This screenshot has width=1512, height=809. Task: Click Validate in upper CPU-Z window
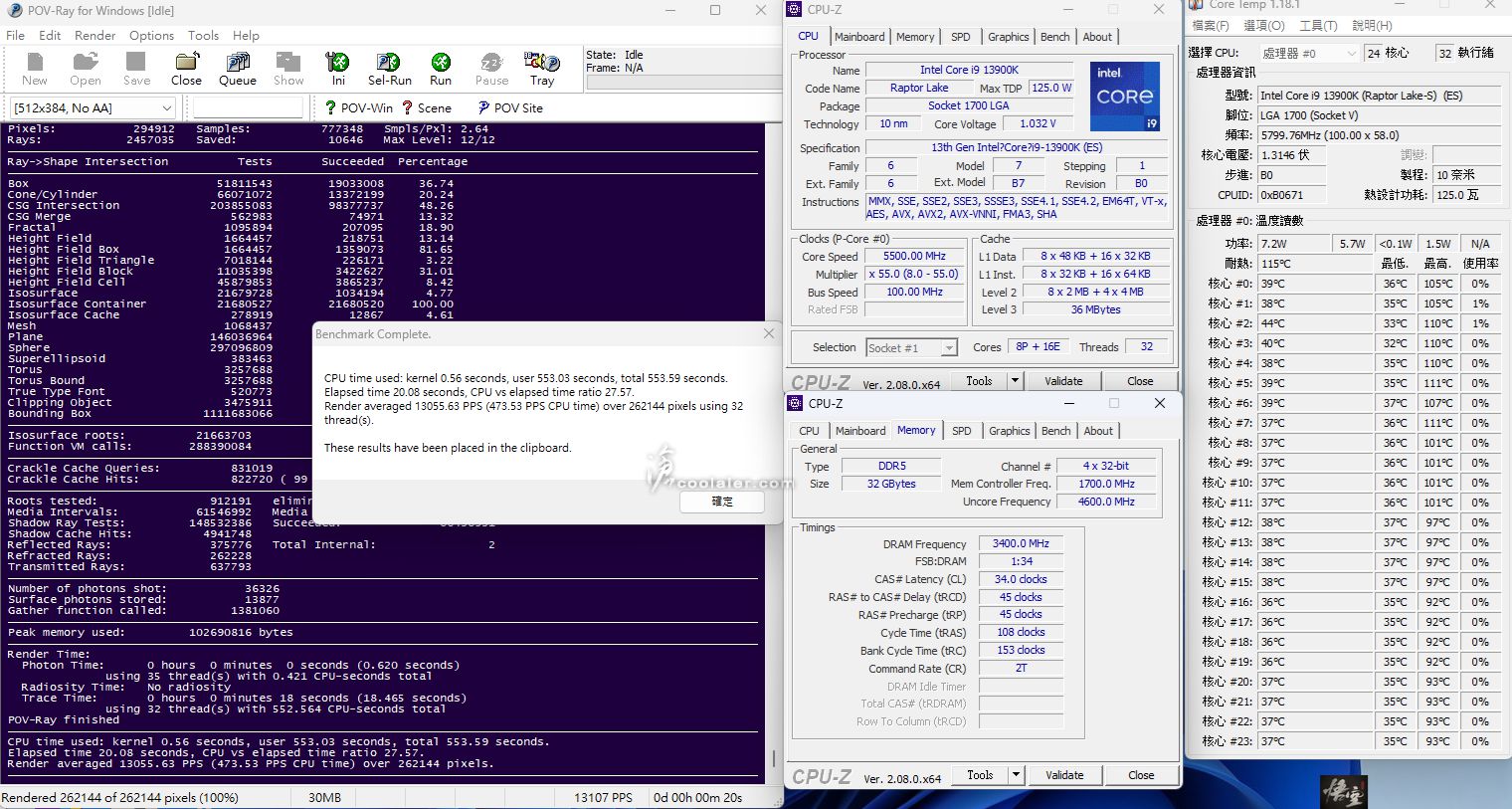click(1063, 381)
